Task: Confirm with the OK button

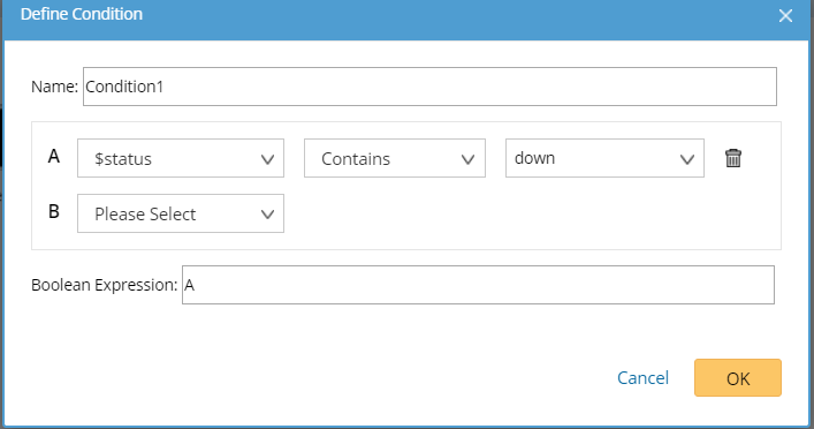Action: 738,379
